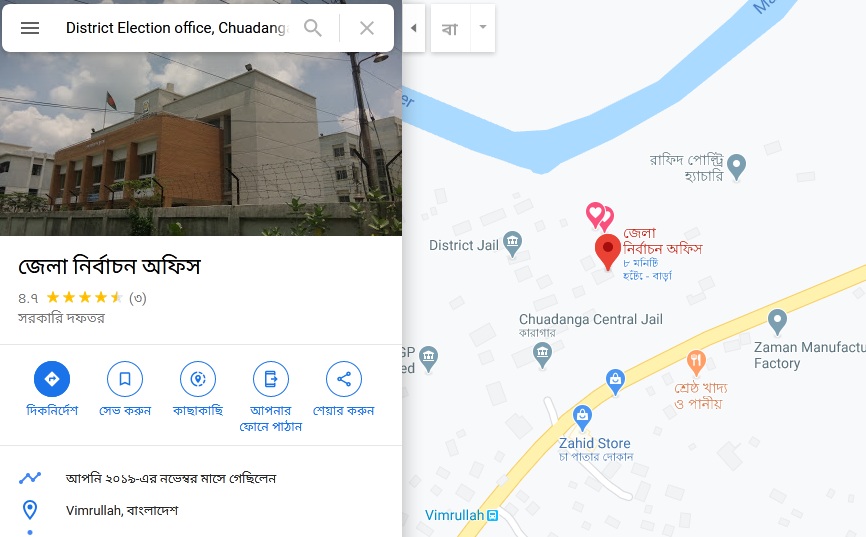Image resolution: width=866 pixels, height=537 pixels.
Task: Click the Vimrullah, Bangladesh address row
Action: pos(201,510)
